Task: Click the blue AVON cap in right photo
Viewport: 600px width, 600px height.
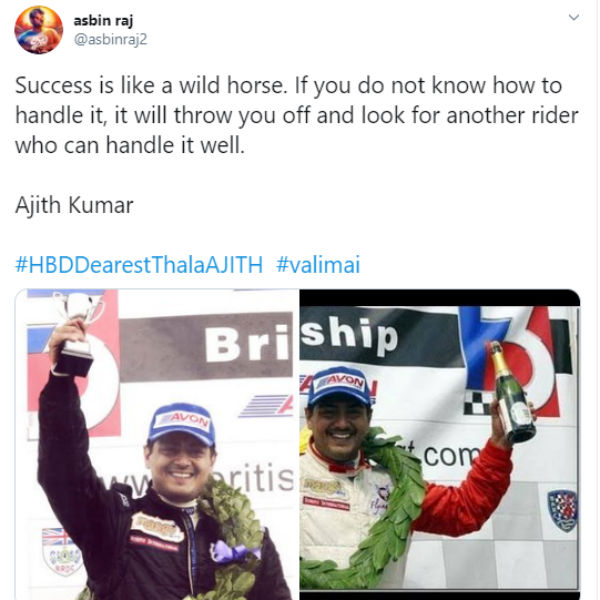Action: [x=340, y=386]
